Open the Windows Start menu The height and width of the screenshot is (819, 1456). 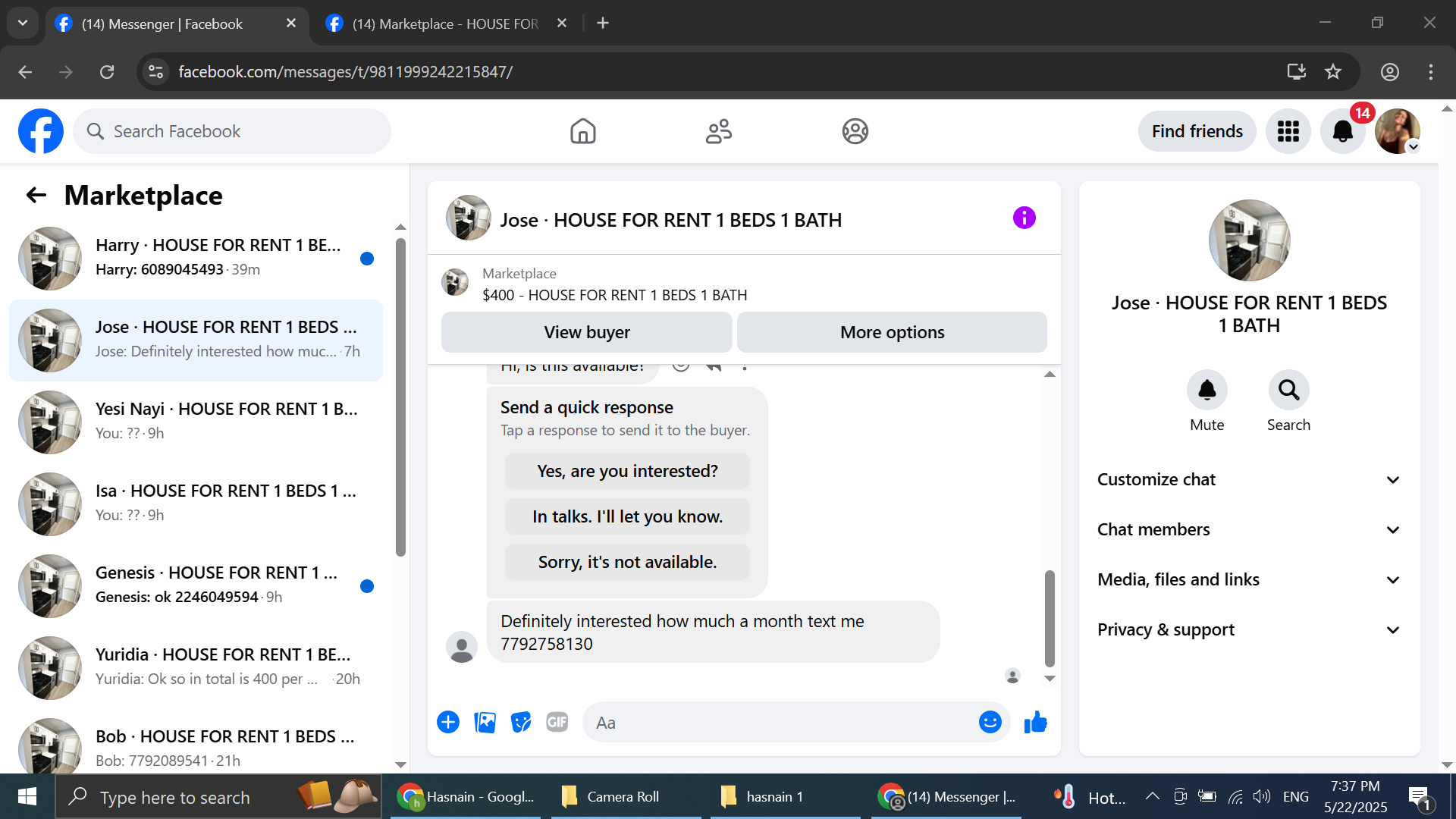[x=27, y=796]
